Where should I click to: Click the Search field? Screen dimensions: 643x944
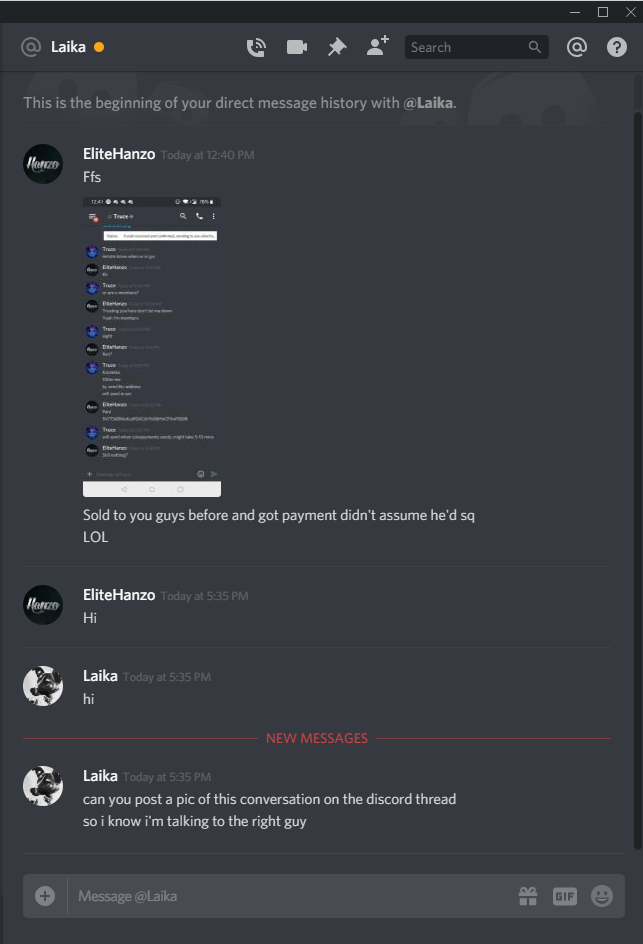point(476,47)
